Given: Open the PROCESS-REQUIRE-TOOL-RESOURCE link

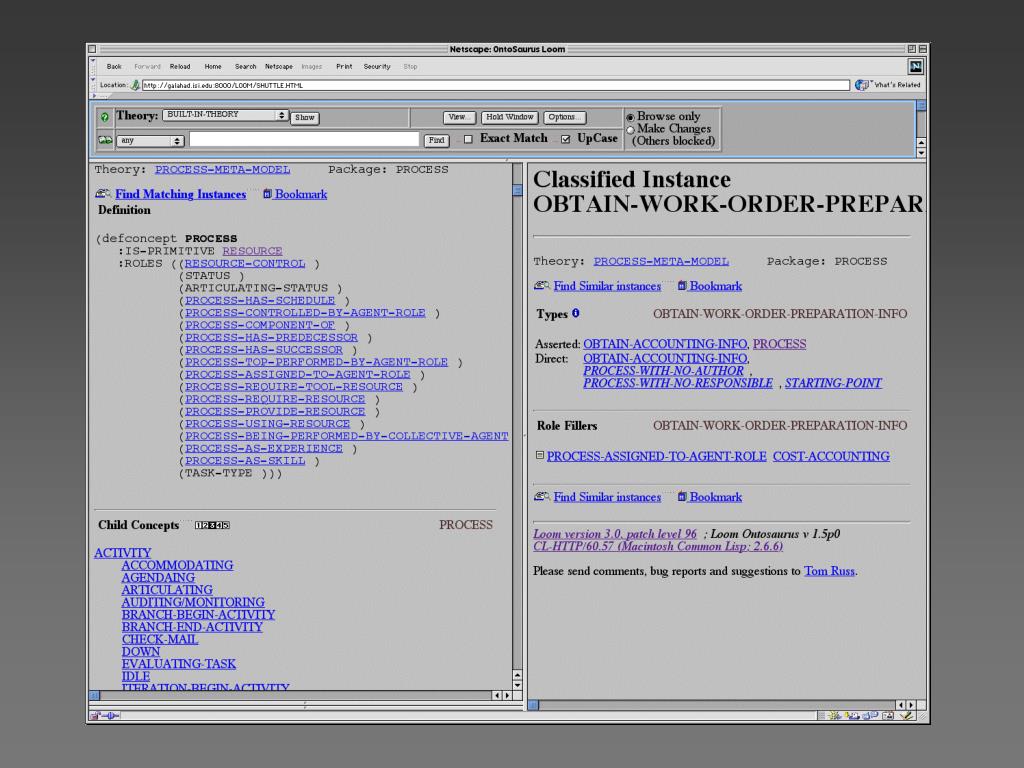Looking at the screenshot, I should (294, 387).
